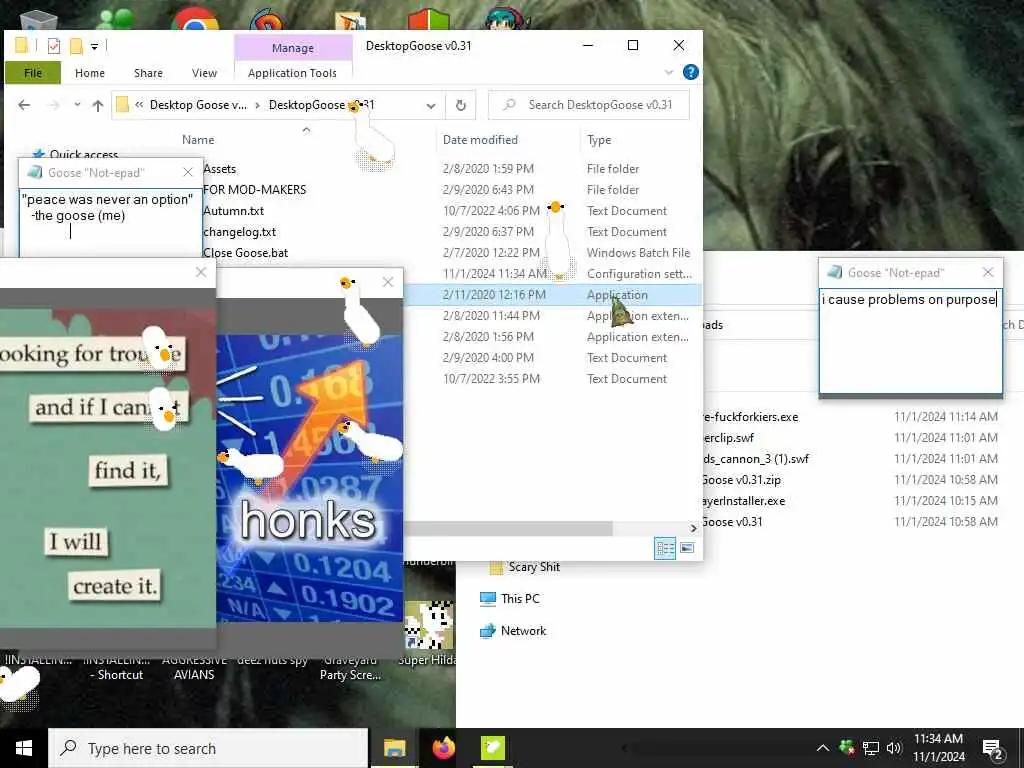
Task: Select the Application Tools tab
Action: (x=292, y=72)
